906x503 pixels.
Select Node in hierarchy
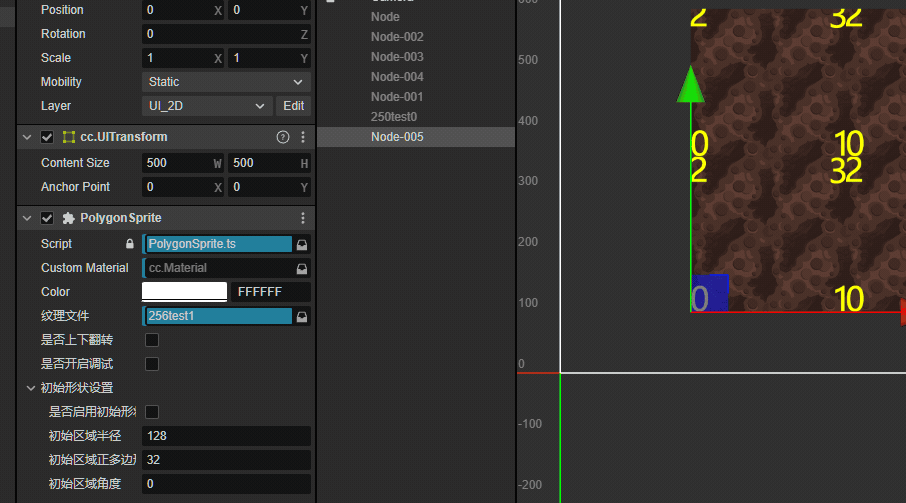tap(385, 17)
